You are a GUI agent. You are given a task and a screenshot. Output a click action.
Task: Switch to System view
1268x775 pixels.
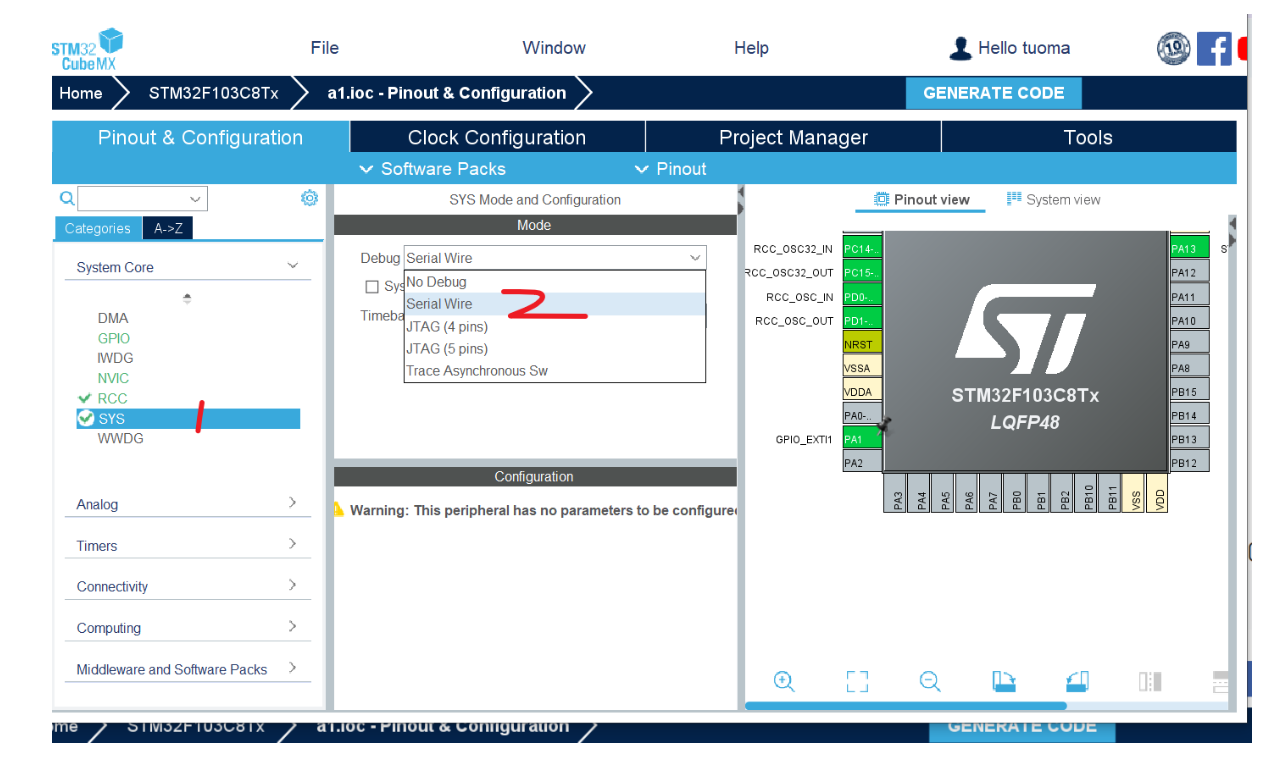click(1053, 200)
